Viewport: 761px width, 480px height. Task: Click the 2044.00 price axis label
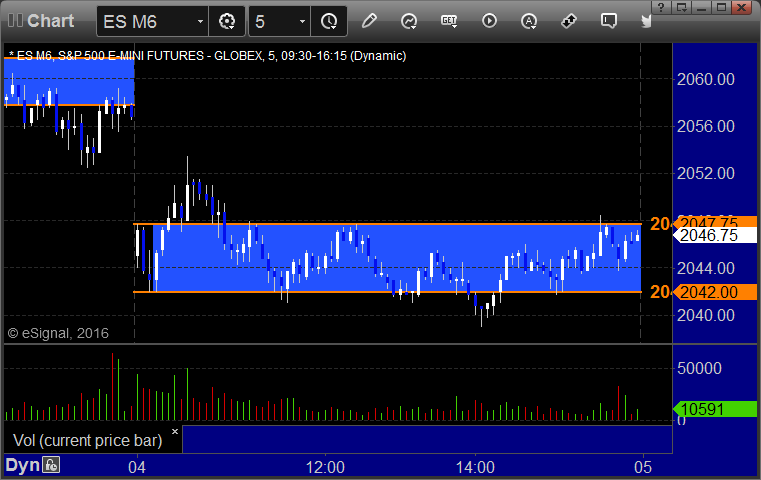point(706,268)
